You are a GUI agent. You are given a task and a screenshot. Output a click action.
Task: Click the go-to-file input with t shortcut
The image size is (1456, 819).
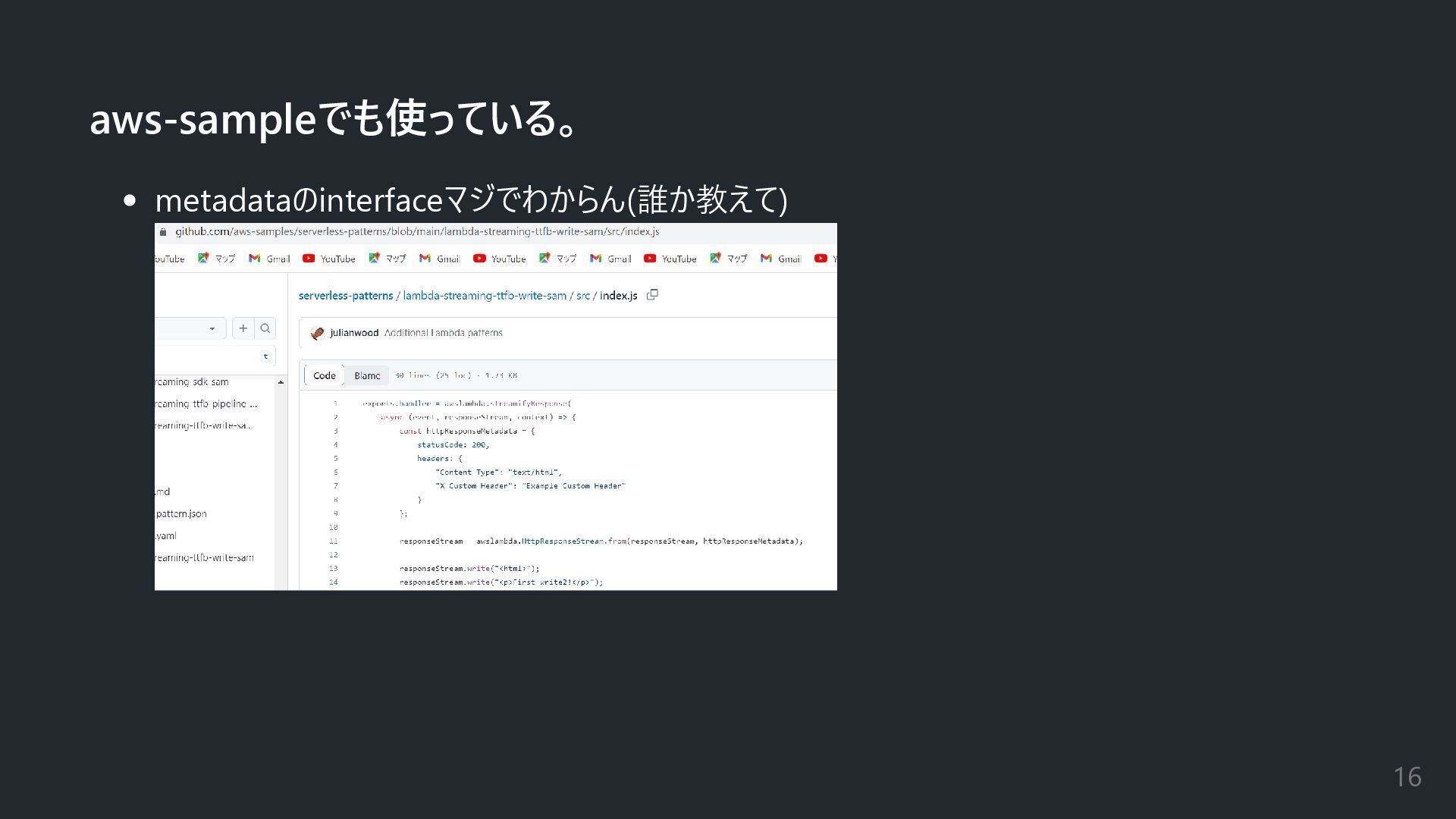pos(212,356)
